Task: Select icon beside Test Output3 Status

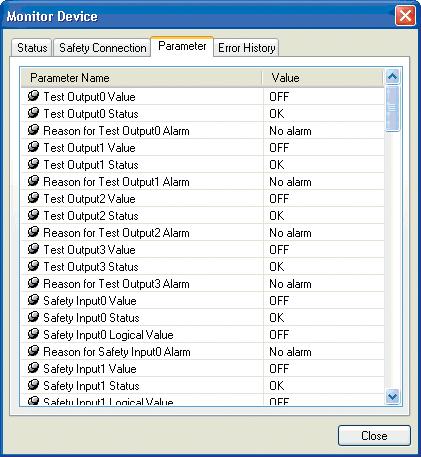Action: (33, 266)
